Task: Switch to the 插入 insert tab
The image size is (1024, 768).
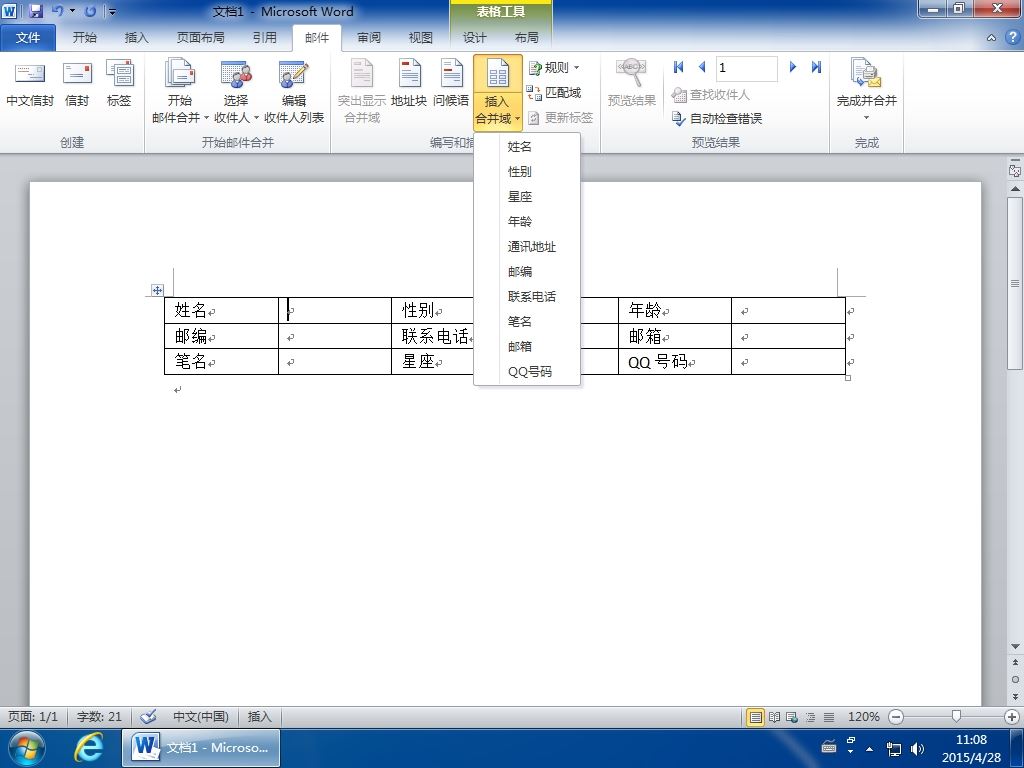Action: point(136,38)
